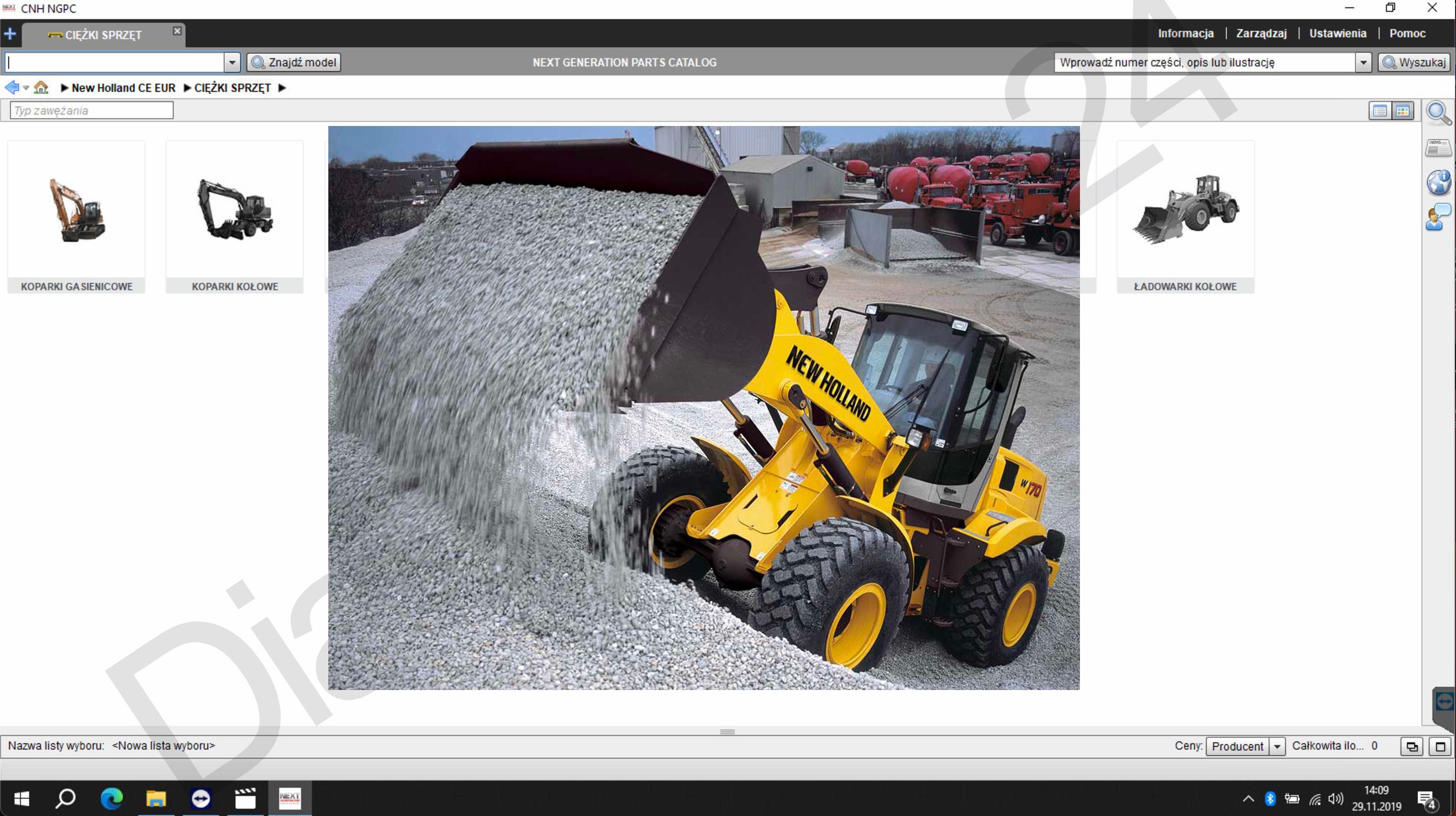
Task: Click the horizontal panel splitter grip
Action: pyautogui.click(x=728, y=731)
